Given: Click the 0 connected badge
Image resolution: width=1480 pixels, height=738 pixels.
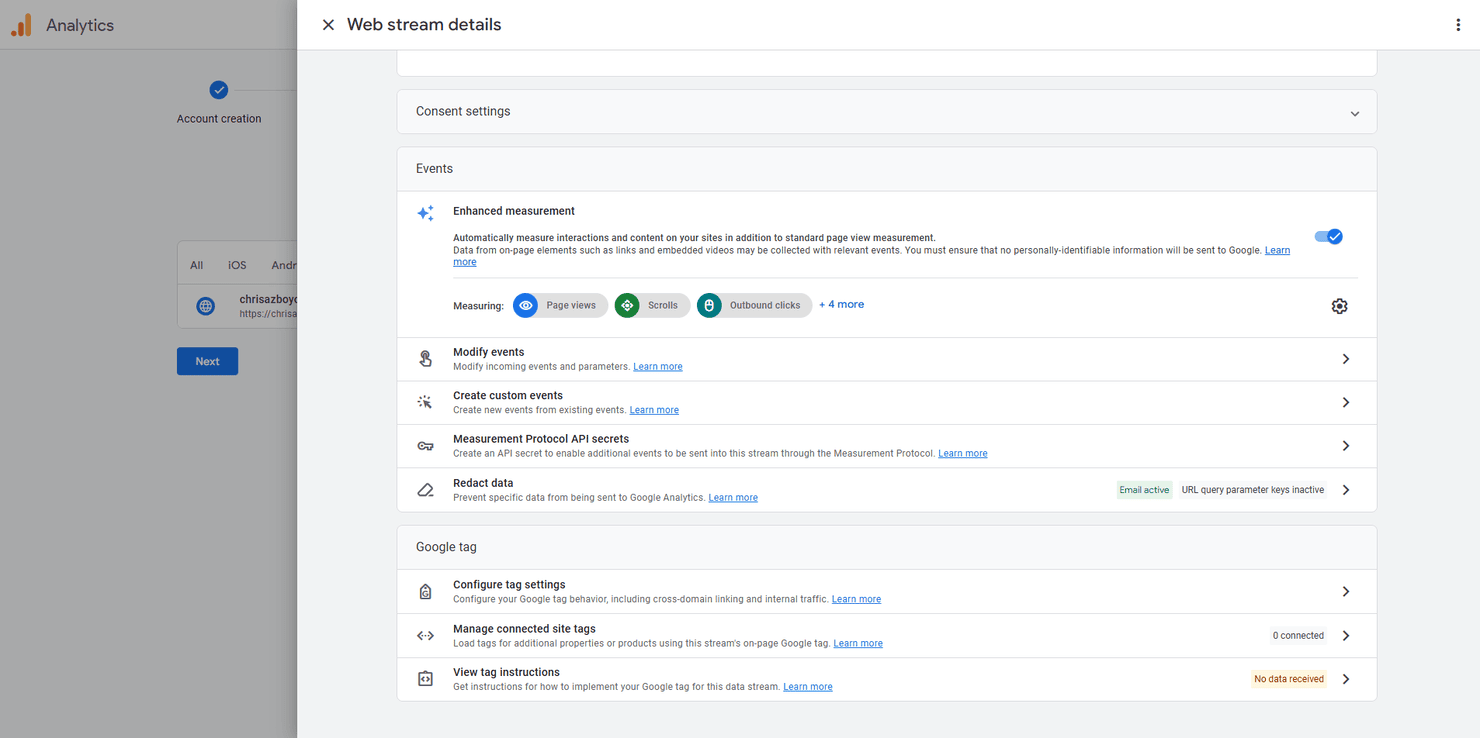Looking at the screenshot, I should (x=1298, y=636).
